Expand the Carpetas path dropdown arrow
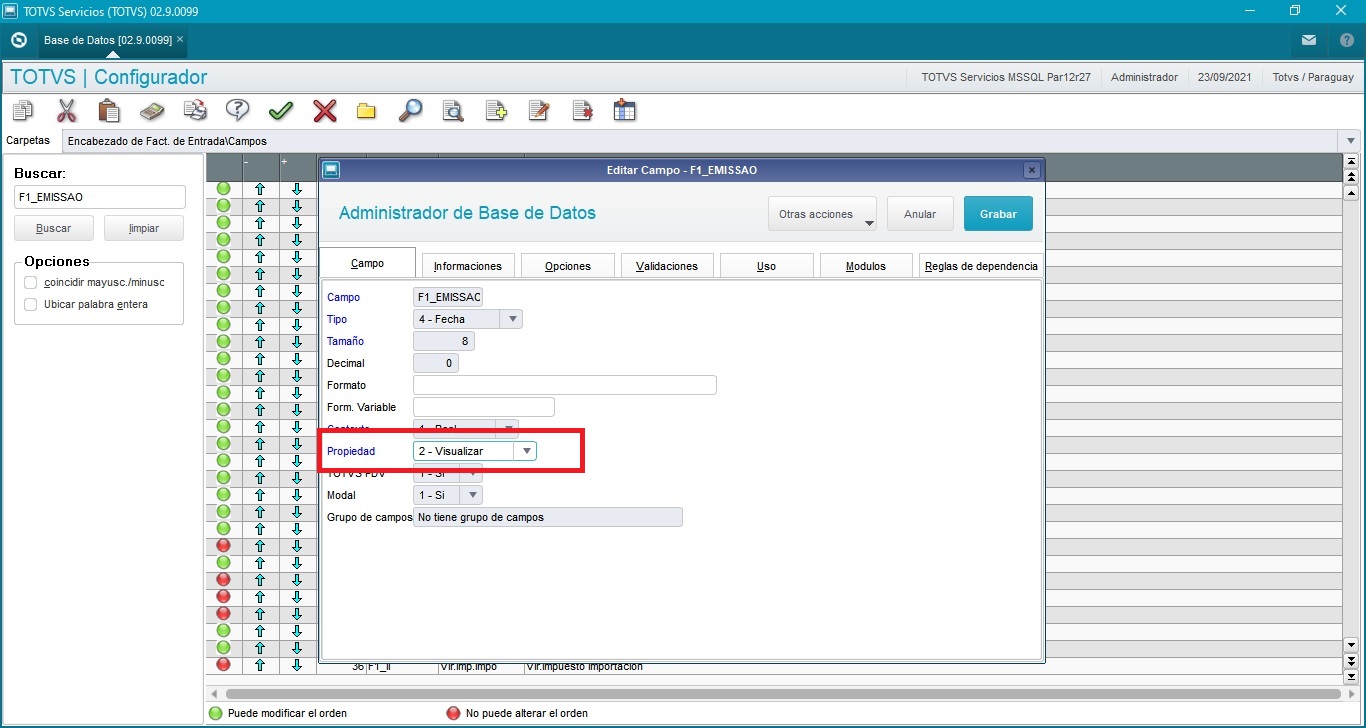Screen dimensions: 1366x728 click(1351, 141)
